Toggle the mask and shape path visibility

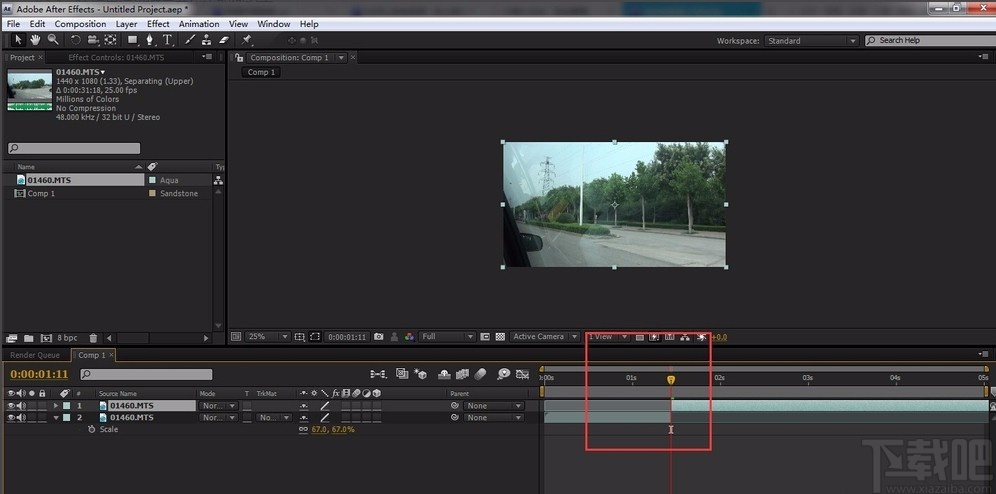(x=314, y=337)
